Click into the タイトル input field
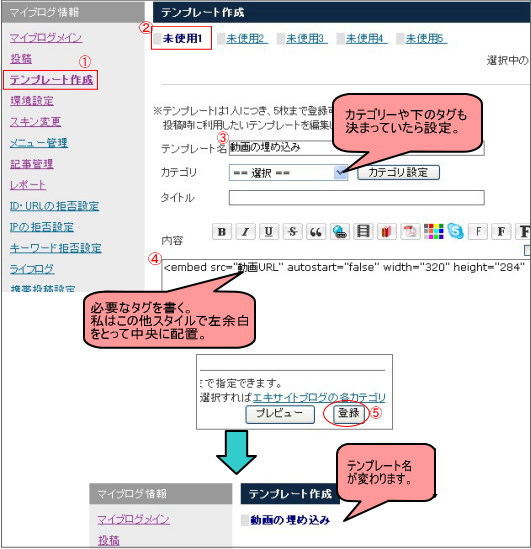 [x=356, y=198]
